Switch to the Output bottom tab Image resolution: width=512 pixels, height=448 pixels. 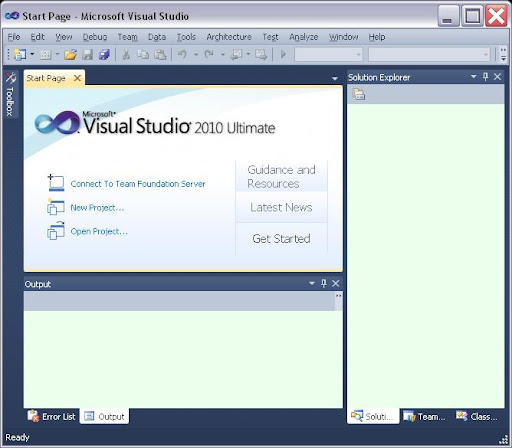pyautogui.click(x=104, y=416)
